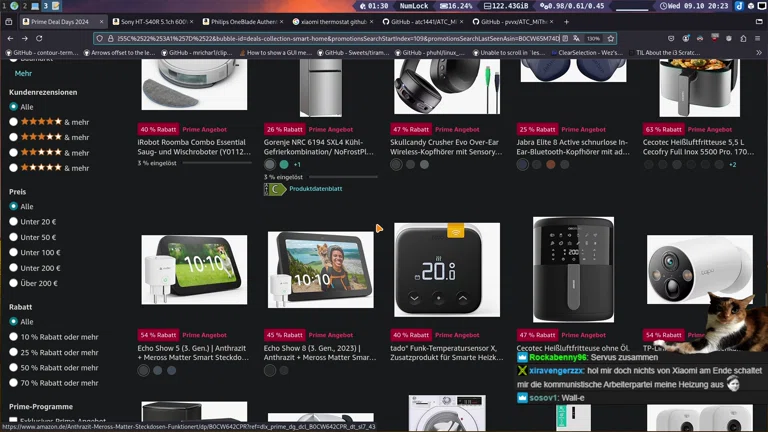
Task: Bookmark this page with the star icon
Action: tap(610, 39)
